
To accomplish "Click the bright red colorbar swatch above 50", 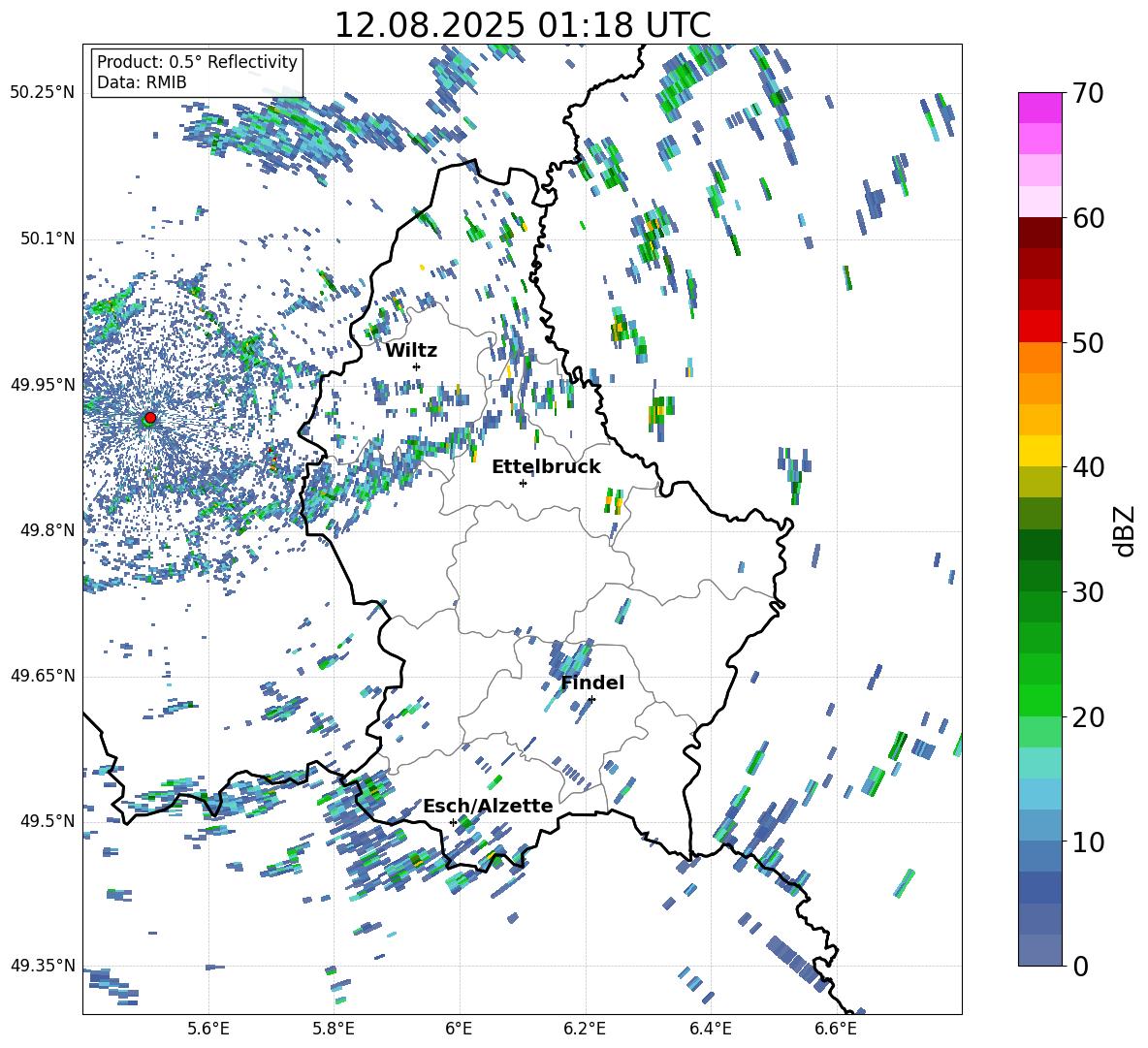I will [1039, 327].
